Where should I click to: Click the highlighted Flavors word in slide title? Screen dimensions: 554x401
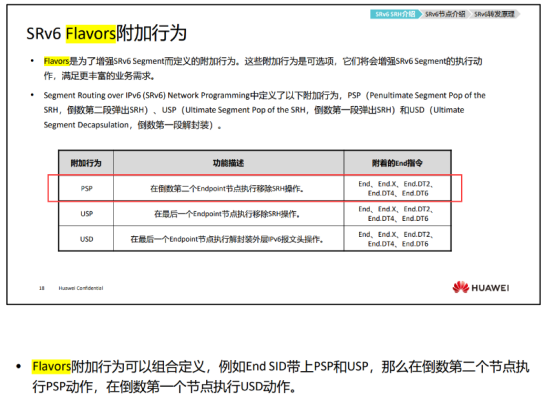point(91,34)
